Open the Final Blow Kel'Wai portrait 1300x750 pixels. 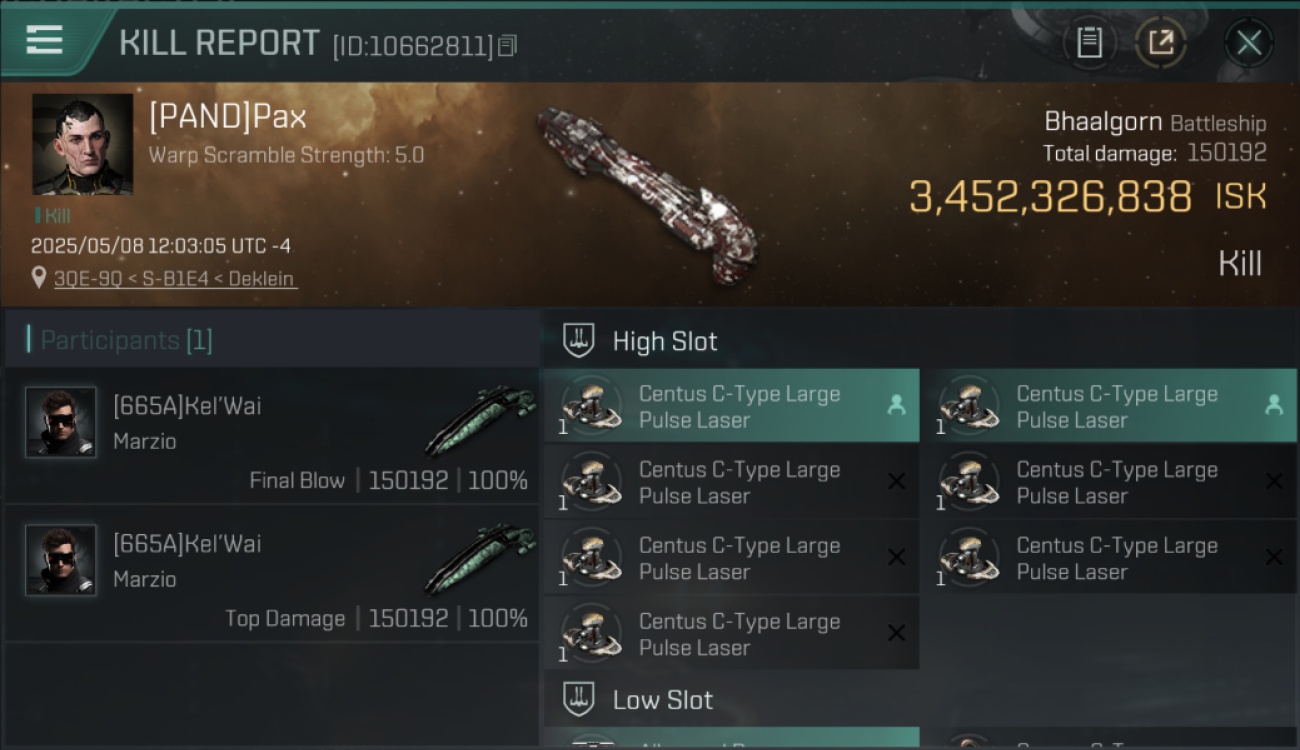click(61, 422)
